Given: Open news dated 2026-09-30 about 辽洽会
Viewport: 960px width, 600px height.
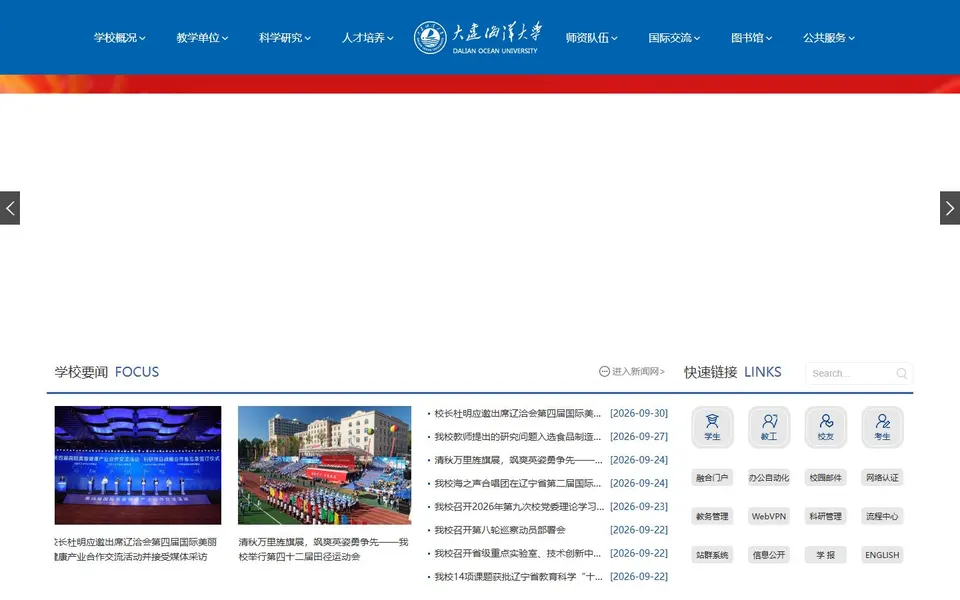Looking at the screenshot, I should coord(517,413).
